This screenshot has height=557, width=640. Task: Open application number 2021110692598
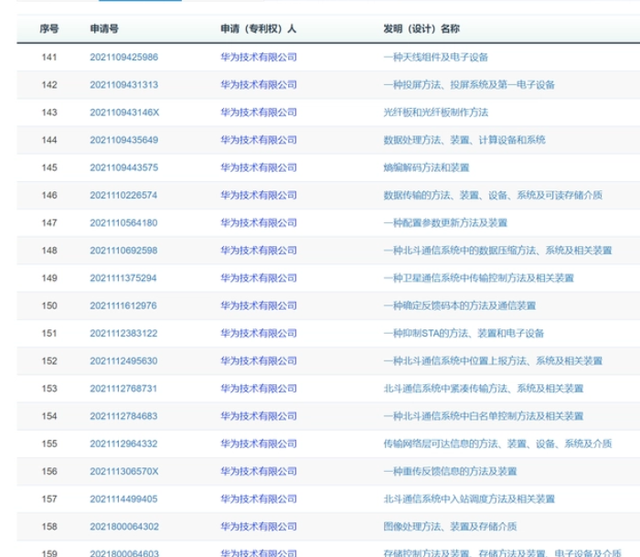click(x=123, y=251)
